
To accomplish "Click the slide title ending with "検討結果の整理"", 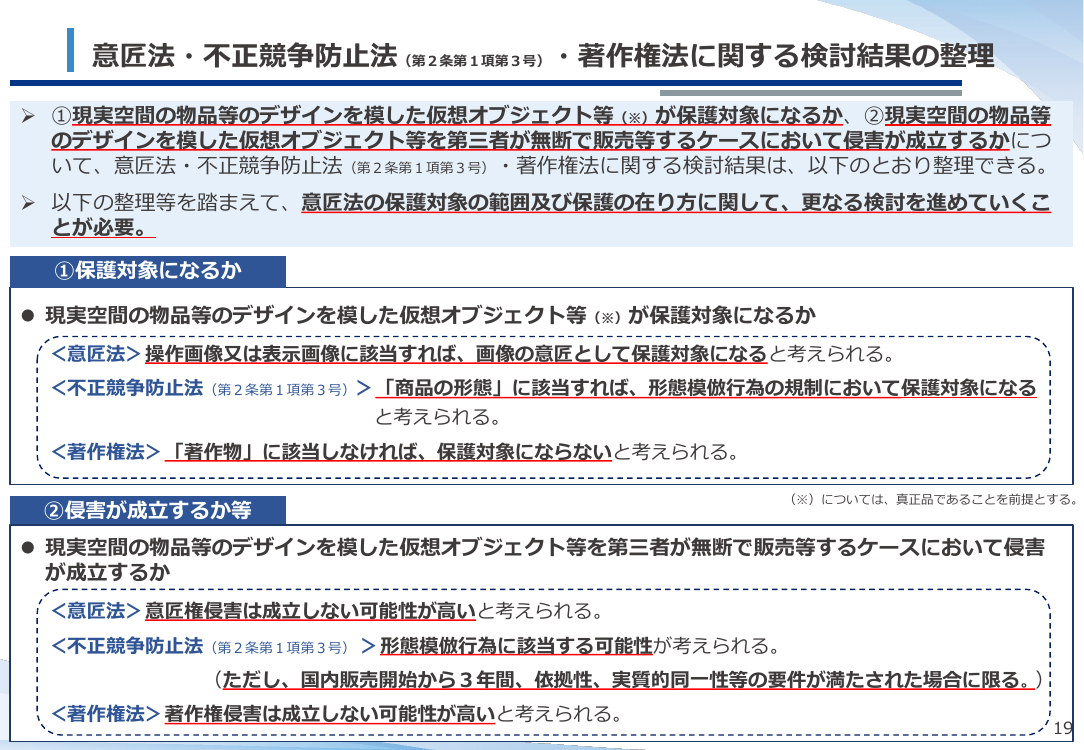I will (543, 55).
